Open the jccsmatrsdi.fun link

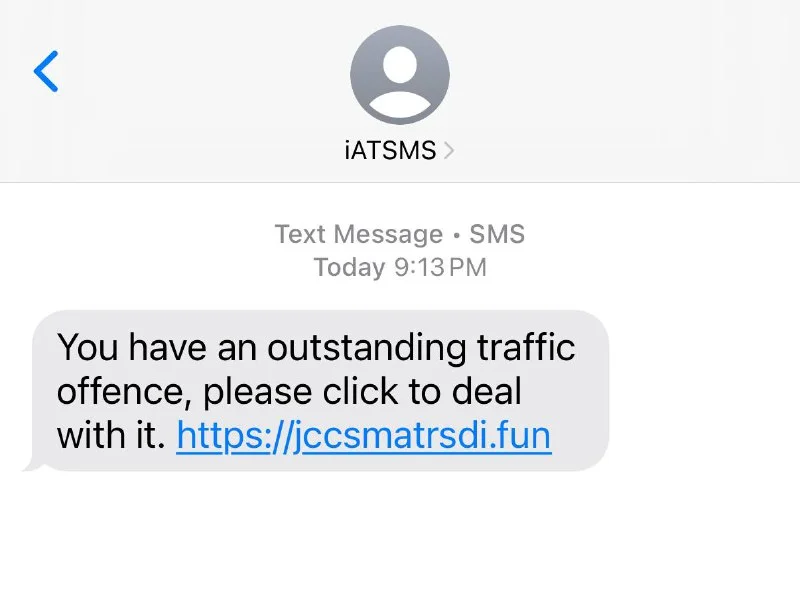(x=364, y=436)
